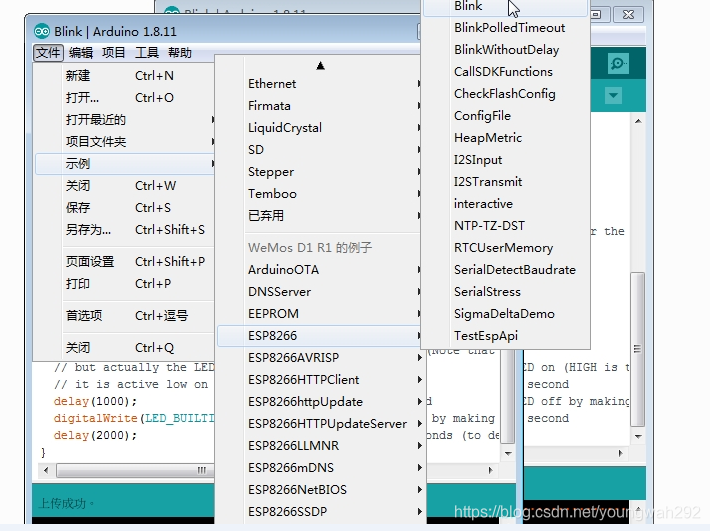Select the I2SInput example
The width and height of the screenshot is (710, 531).
[506, 160]
